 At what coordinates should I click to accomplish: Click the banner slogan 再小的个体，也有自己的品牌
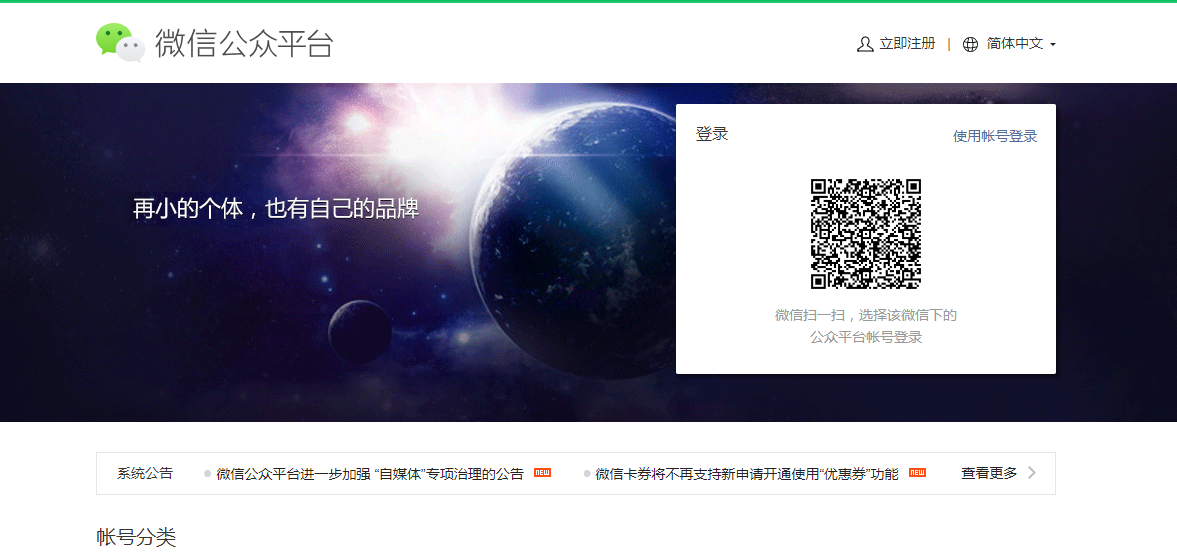click(x=275, y=208)
